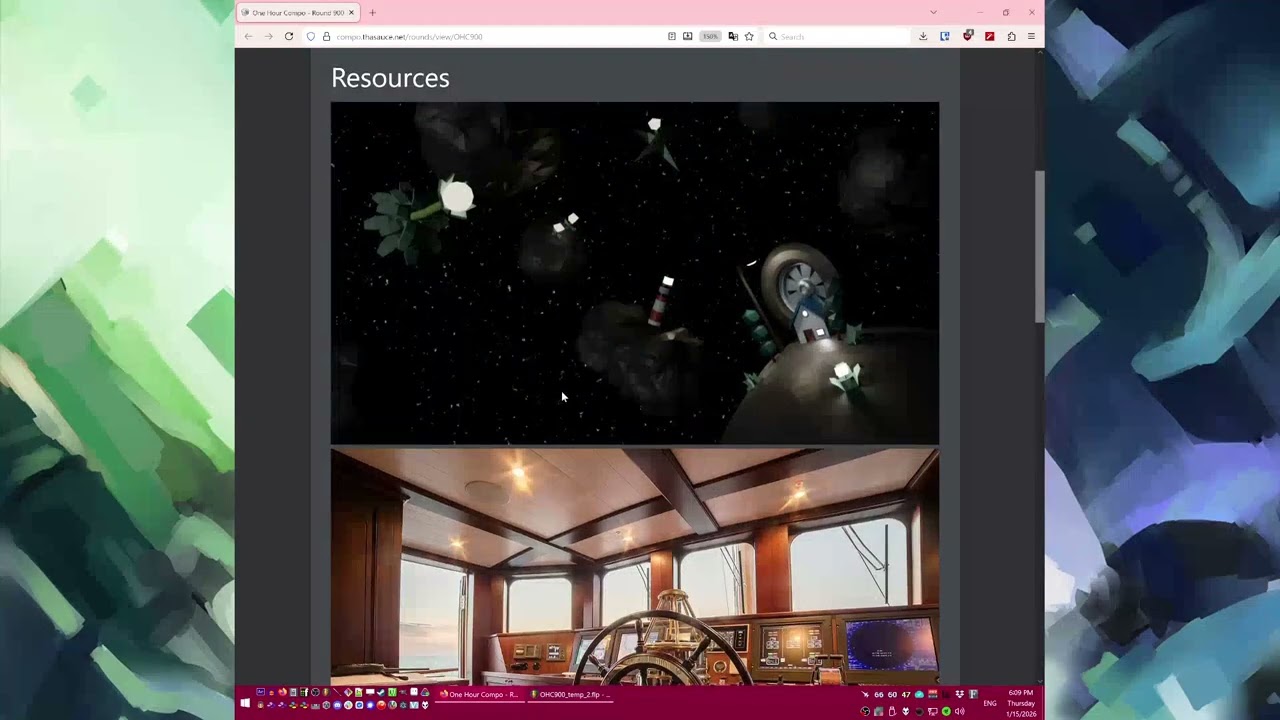Image resolution: width=1280 pixels, height=720 pixels.
Task: Open the Windows Start menu
Action: click(245, 704)
